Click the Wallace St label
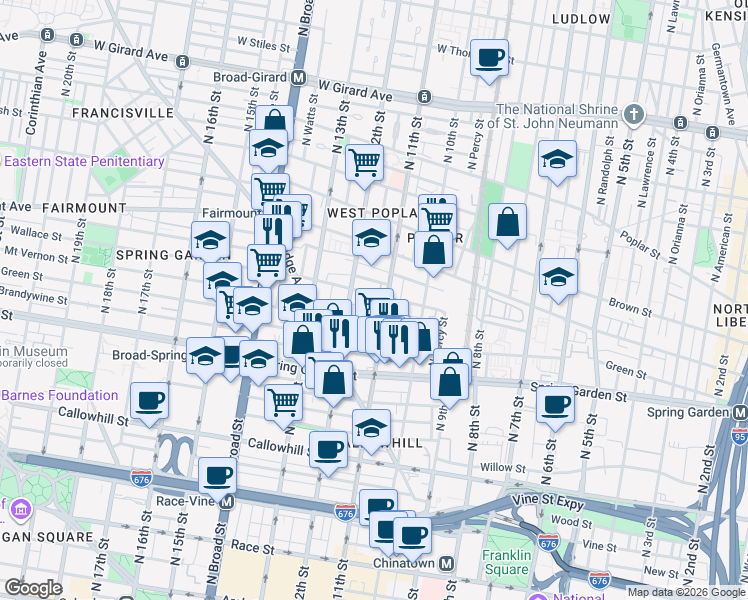Screen dimensions: 748x600 [x=36, y=233]
